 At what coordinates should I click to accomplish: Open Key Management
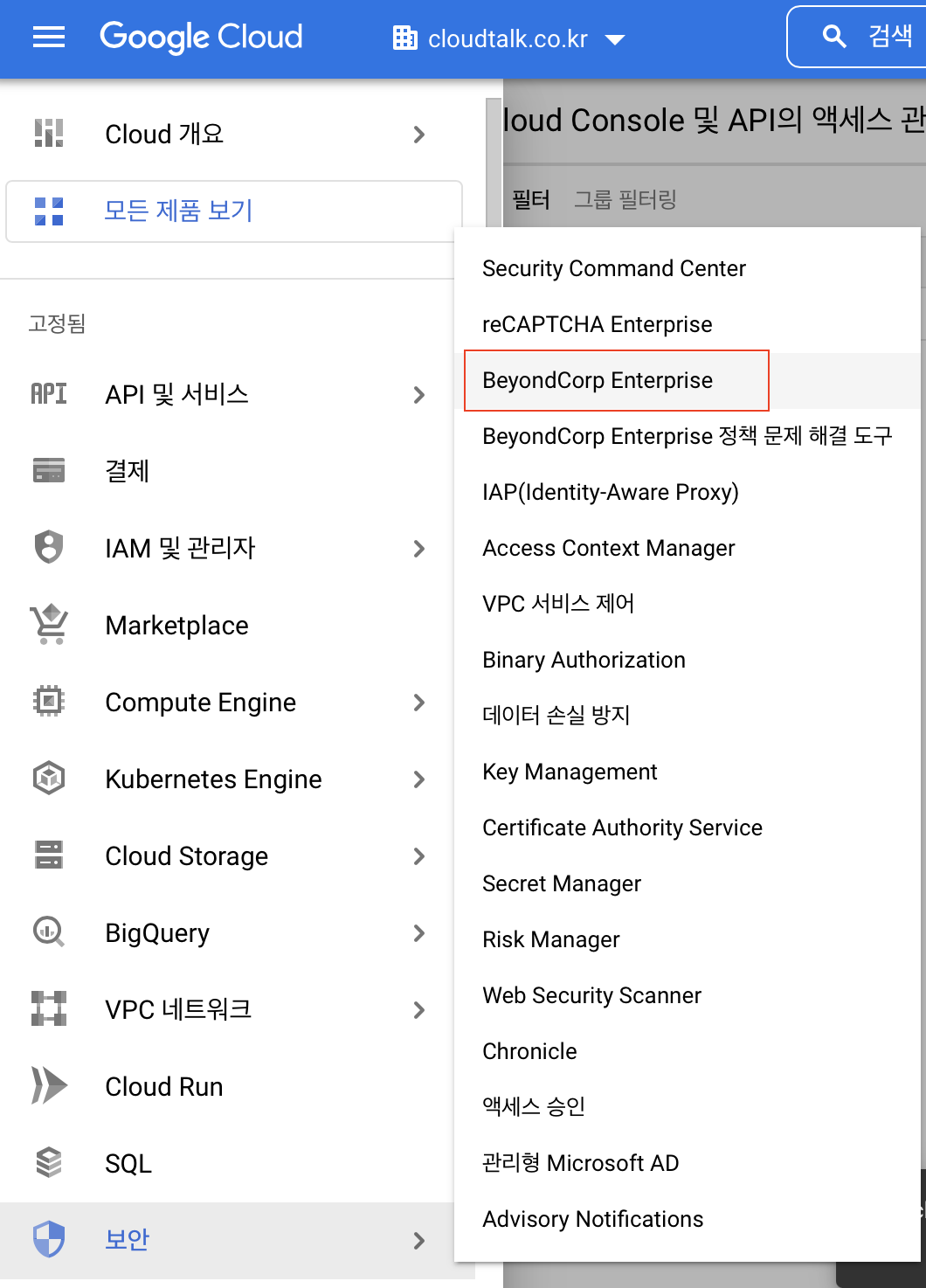688,772
